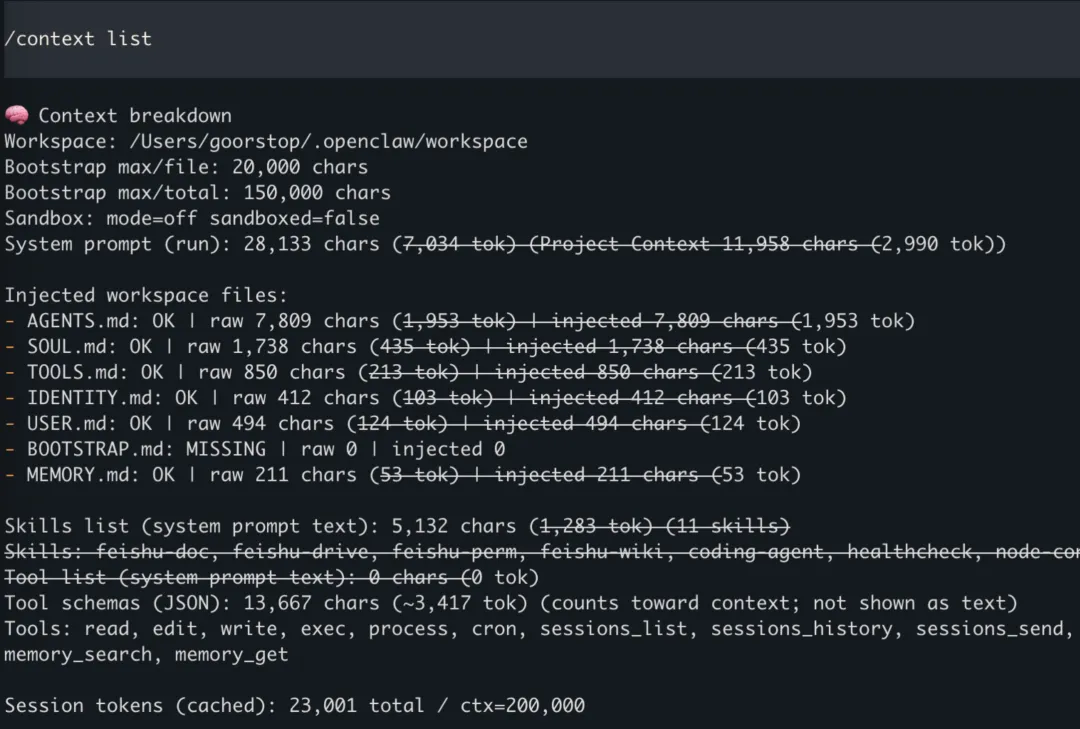This screenshot has height=729, width=1080.
Task: Click the Bootstrap max/file 20,000 chars line
Action: click(186, 167)
